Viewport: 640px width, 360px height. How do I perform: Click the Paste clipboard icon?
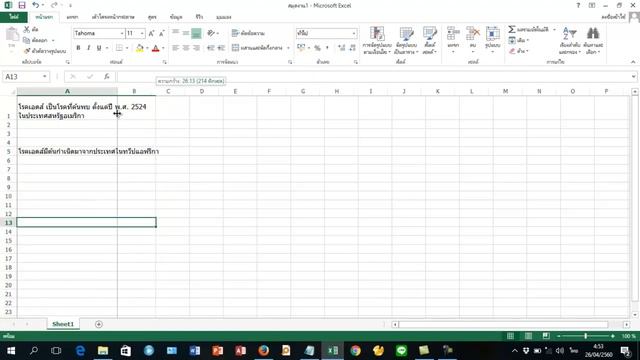(x=12, y=35)
